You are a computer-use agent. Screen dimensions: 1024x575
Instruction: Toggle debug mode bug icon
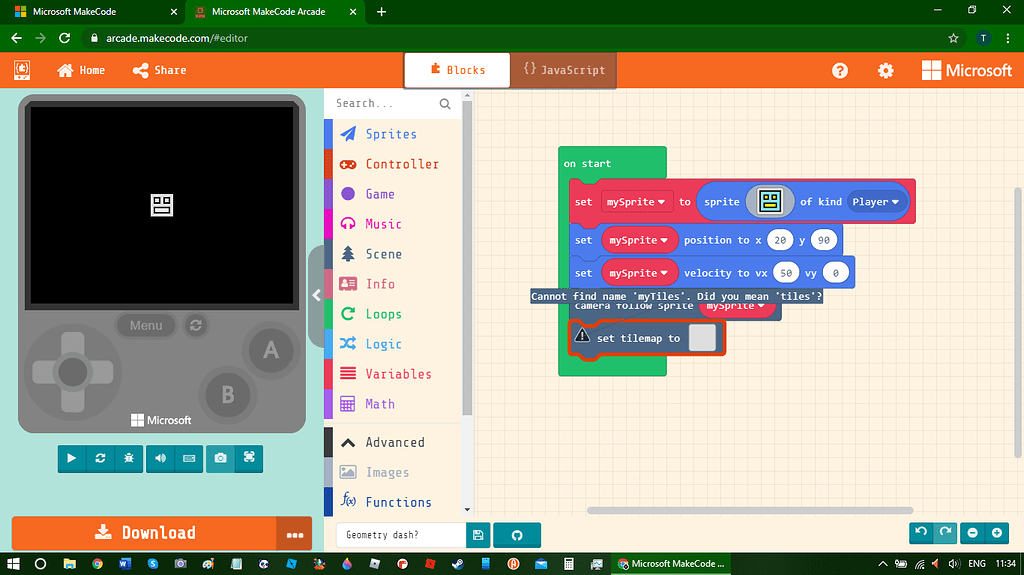click(x=129, y=458)
